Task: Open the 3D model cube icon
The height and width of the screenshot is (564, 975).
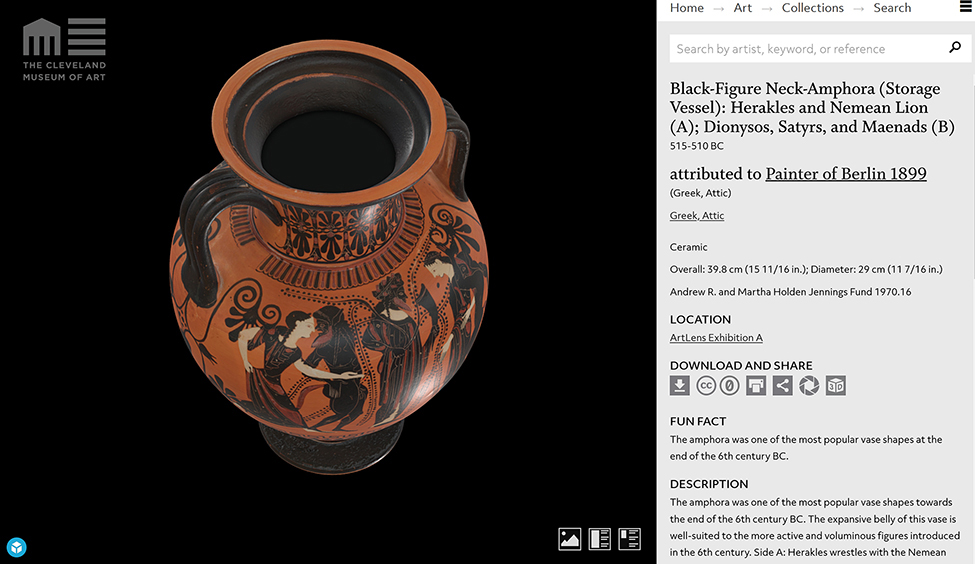Action: (x=836, y=386)
